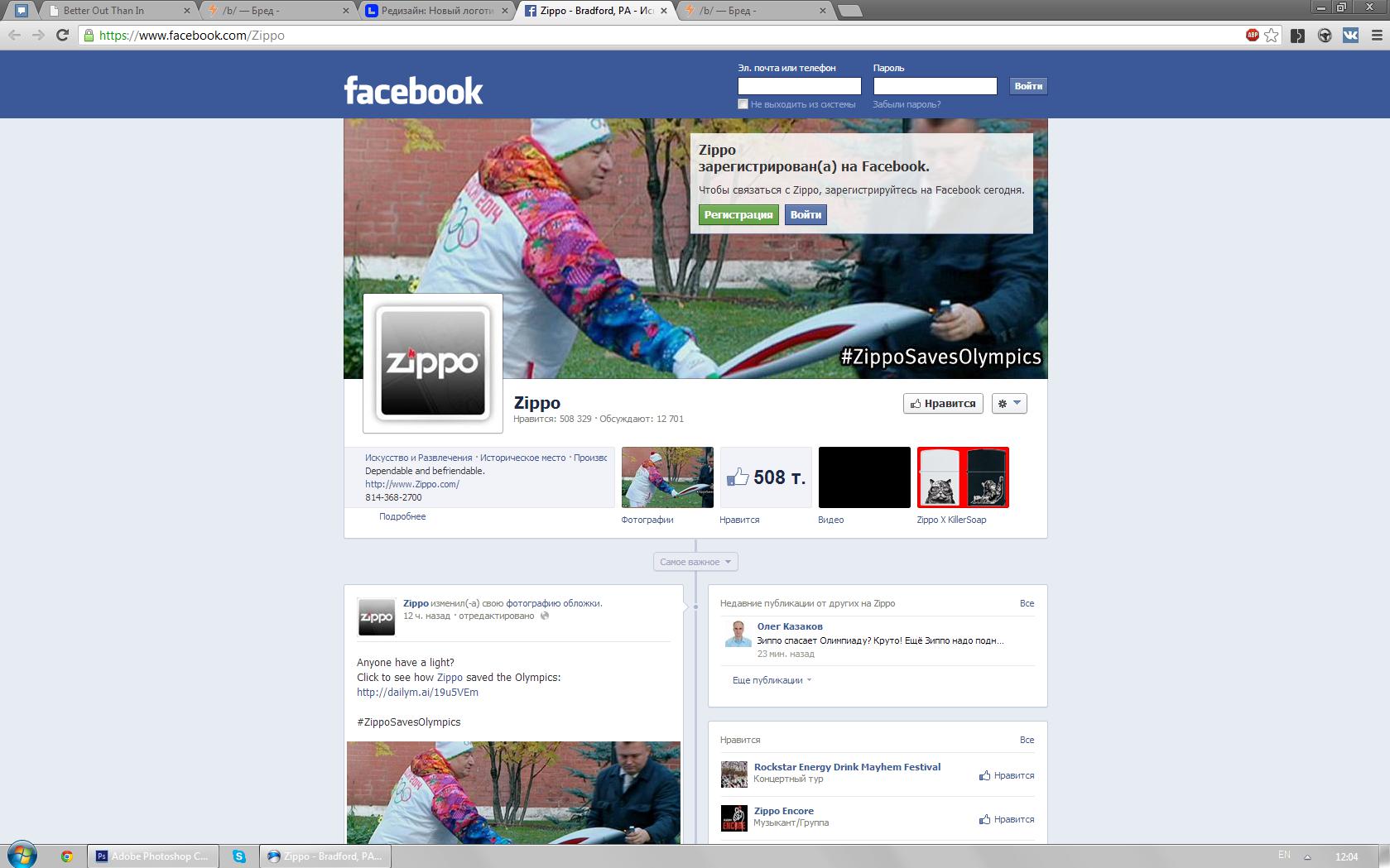1390x868 pixels.
Task: Click the browser back arrow
Action: [x=14, y=35]
